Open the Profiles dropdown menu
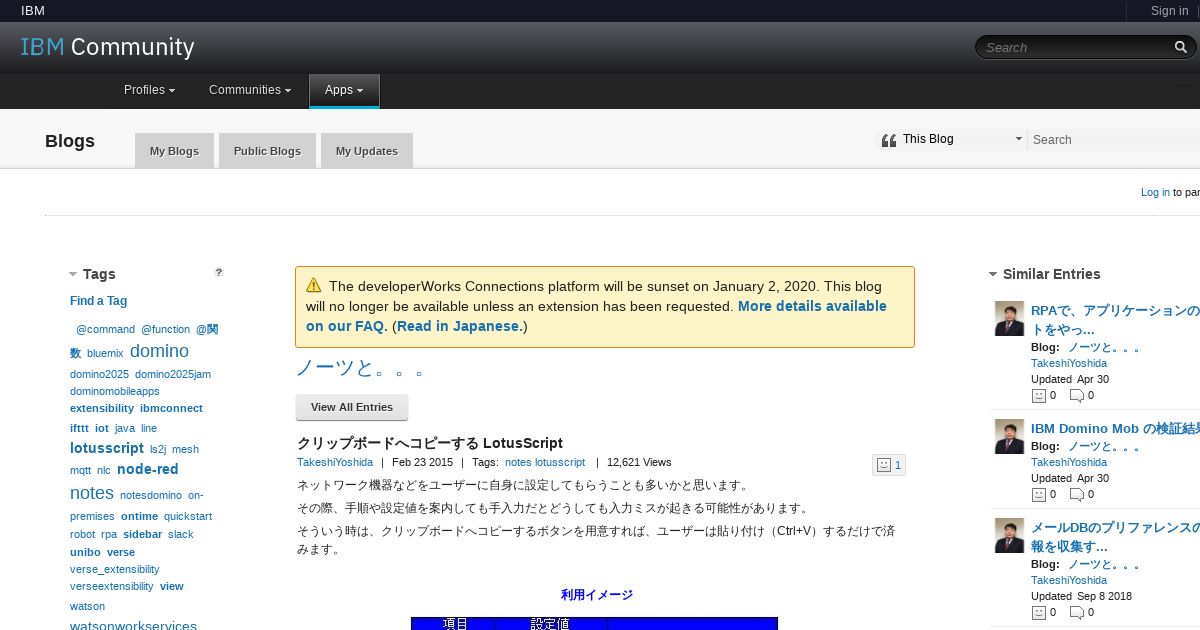Viewport: 1200px width, 630px height. pos(149,90)
